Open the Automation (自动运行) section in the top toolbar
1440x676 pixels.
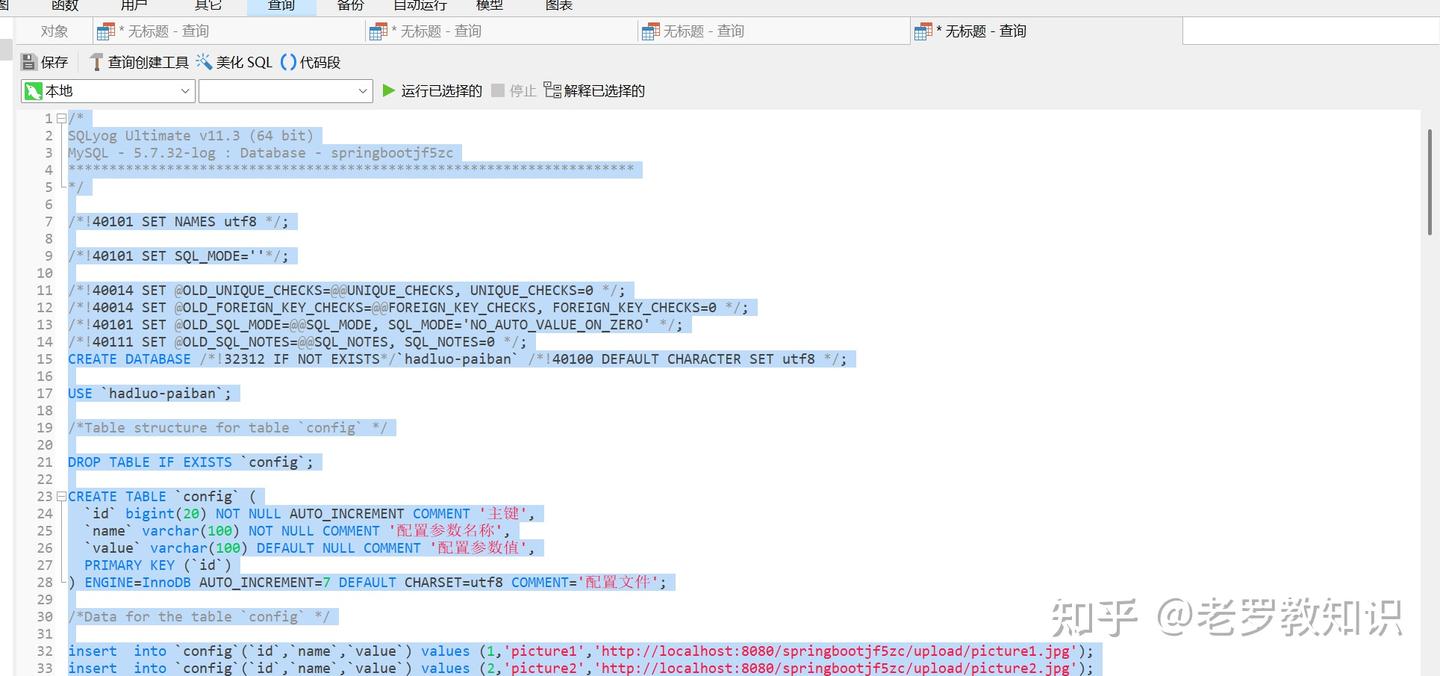click(420, 6)
